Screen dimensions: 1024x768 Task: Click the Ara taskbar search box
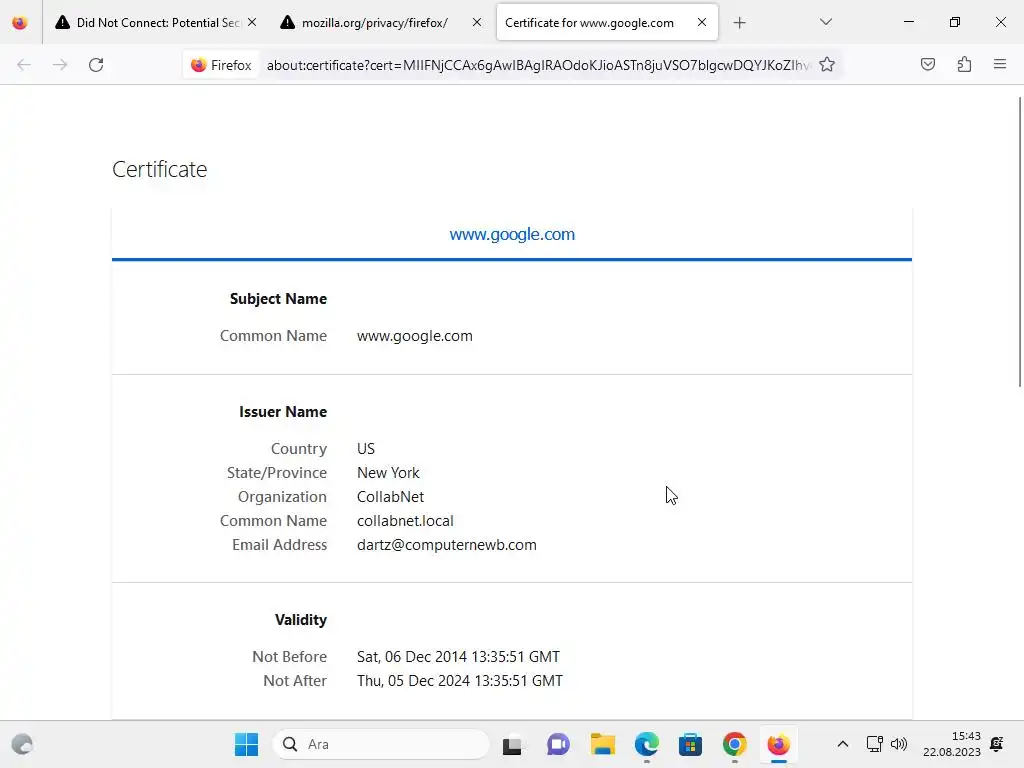[x=381, y=744]
